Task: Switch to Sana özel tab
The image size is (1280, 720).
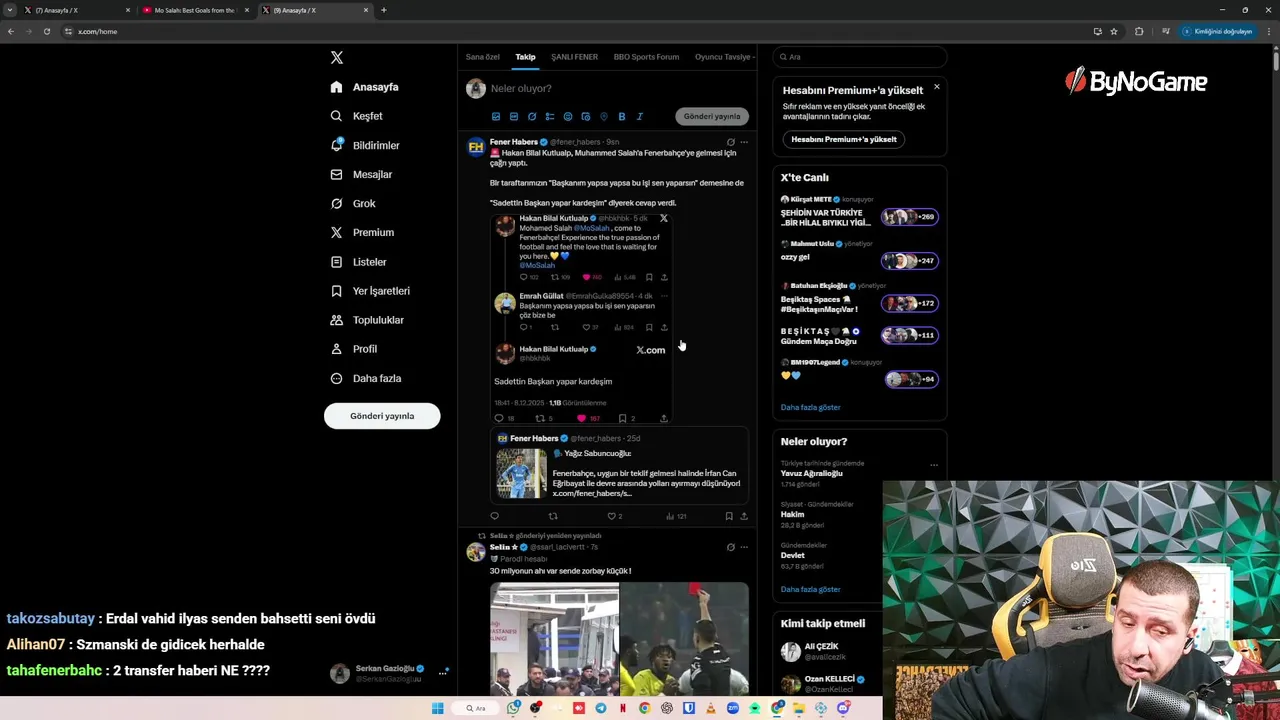Action: click(482, 57)
